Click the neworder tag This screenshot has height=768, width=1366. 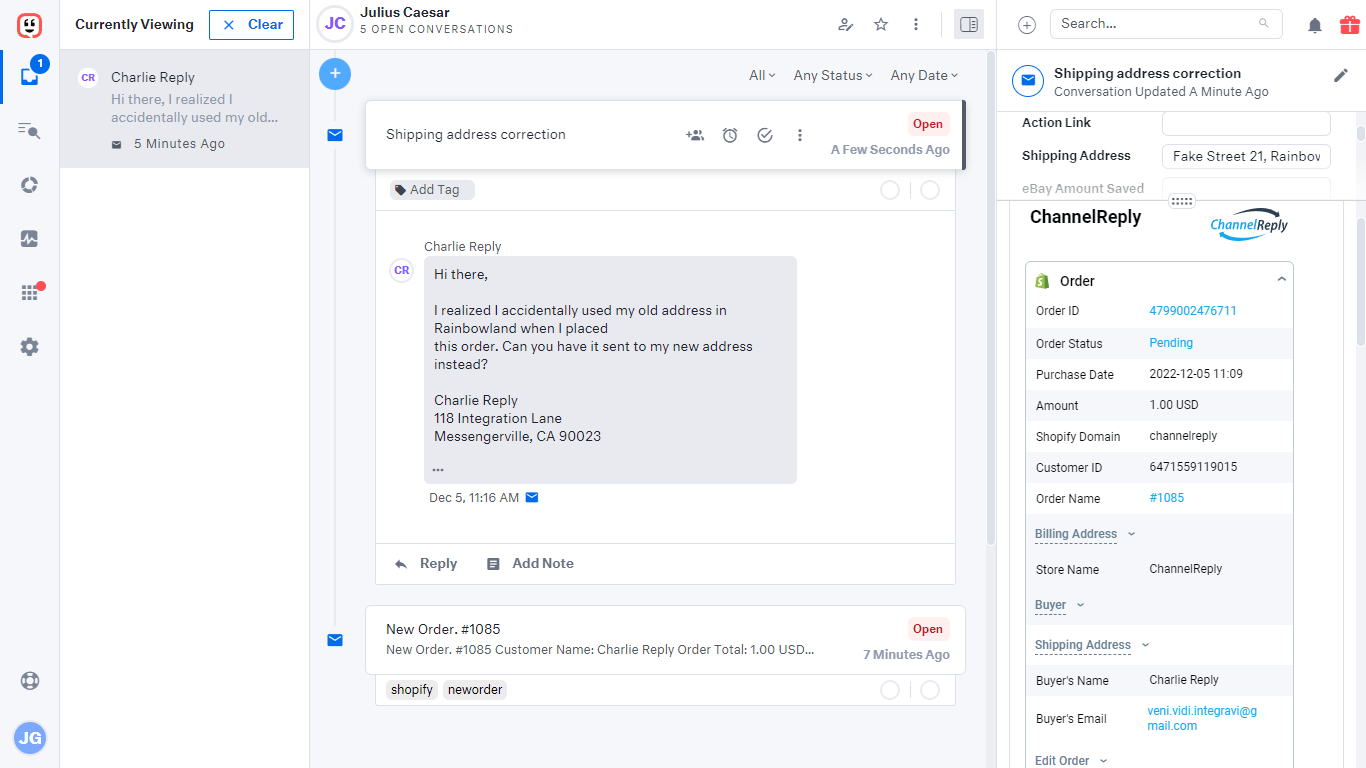(x=475, y=690)
